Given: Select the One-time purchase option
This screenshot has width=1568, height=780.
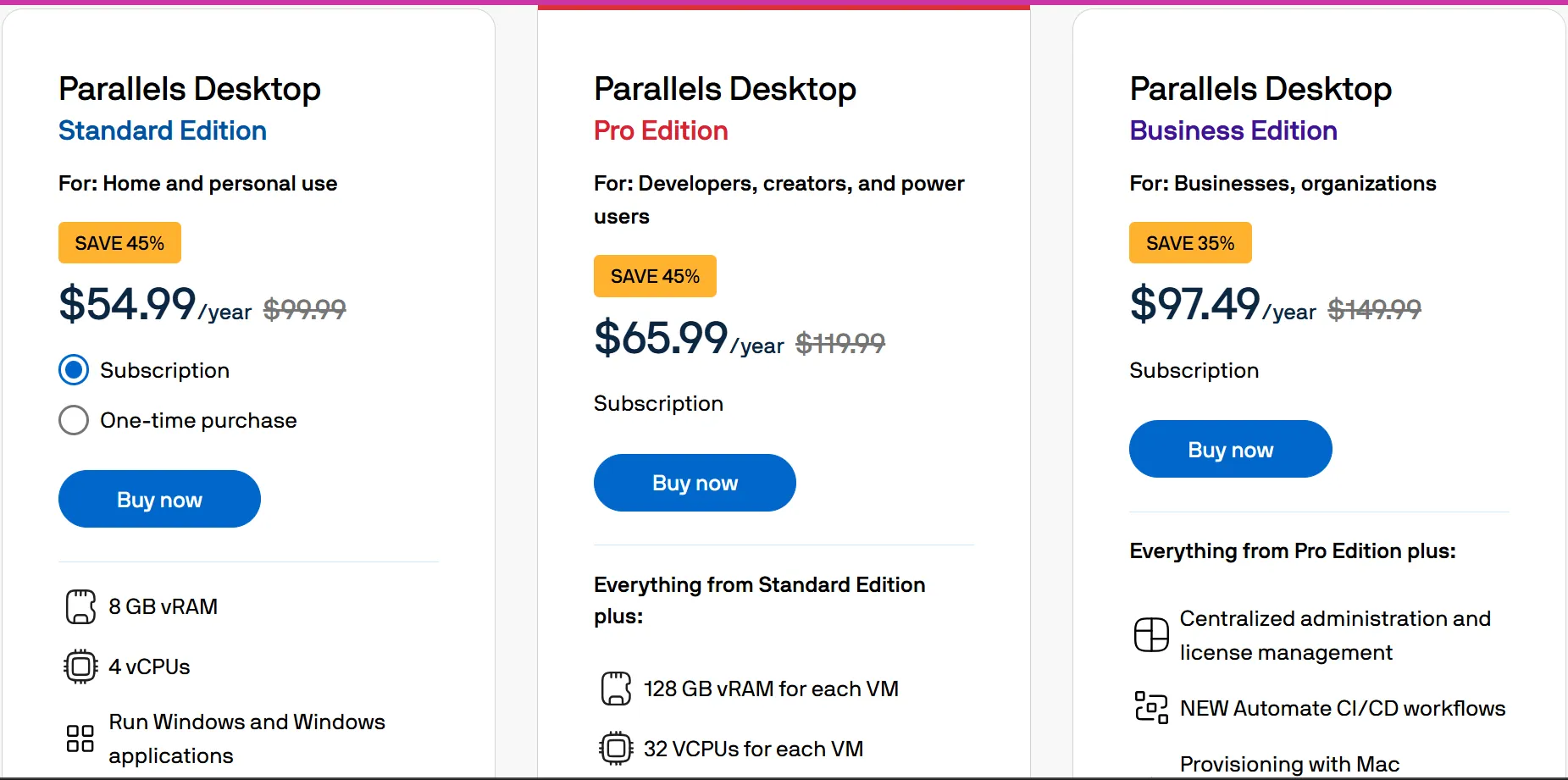Looking at the screenshot, I should [x=74, y=420].
